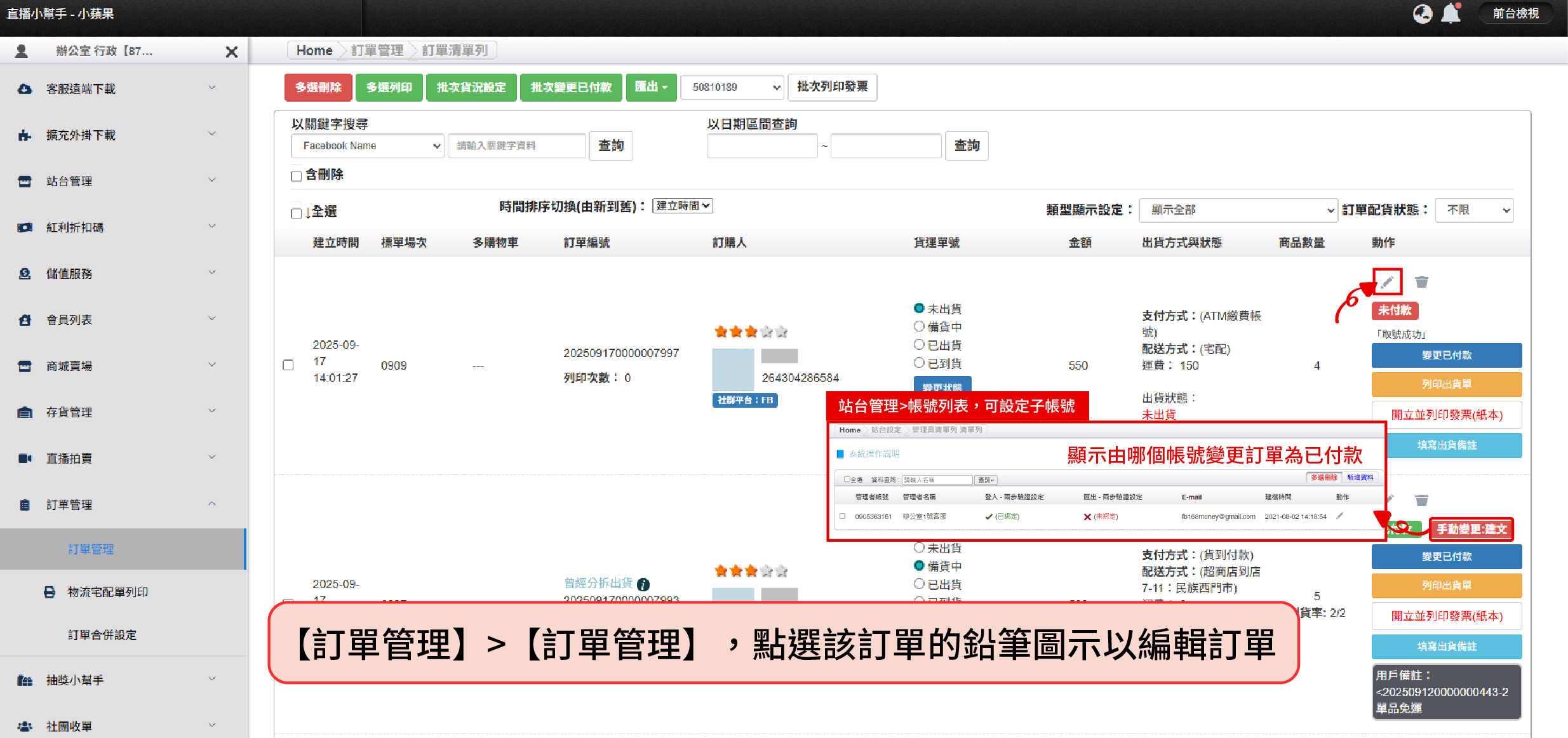This screenshot has height=738, width=1568.
Task: Click the trash icon for second order
Action: (1421, 500)
